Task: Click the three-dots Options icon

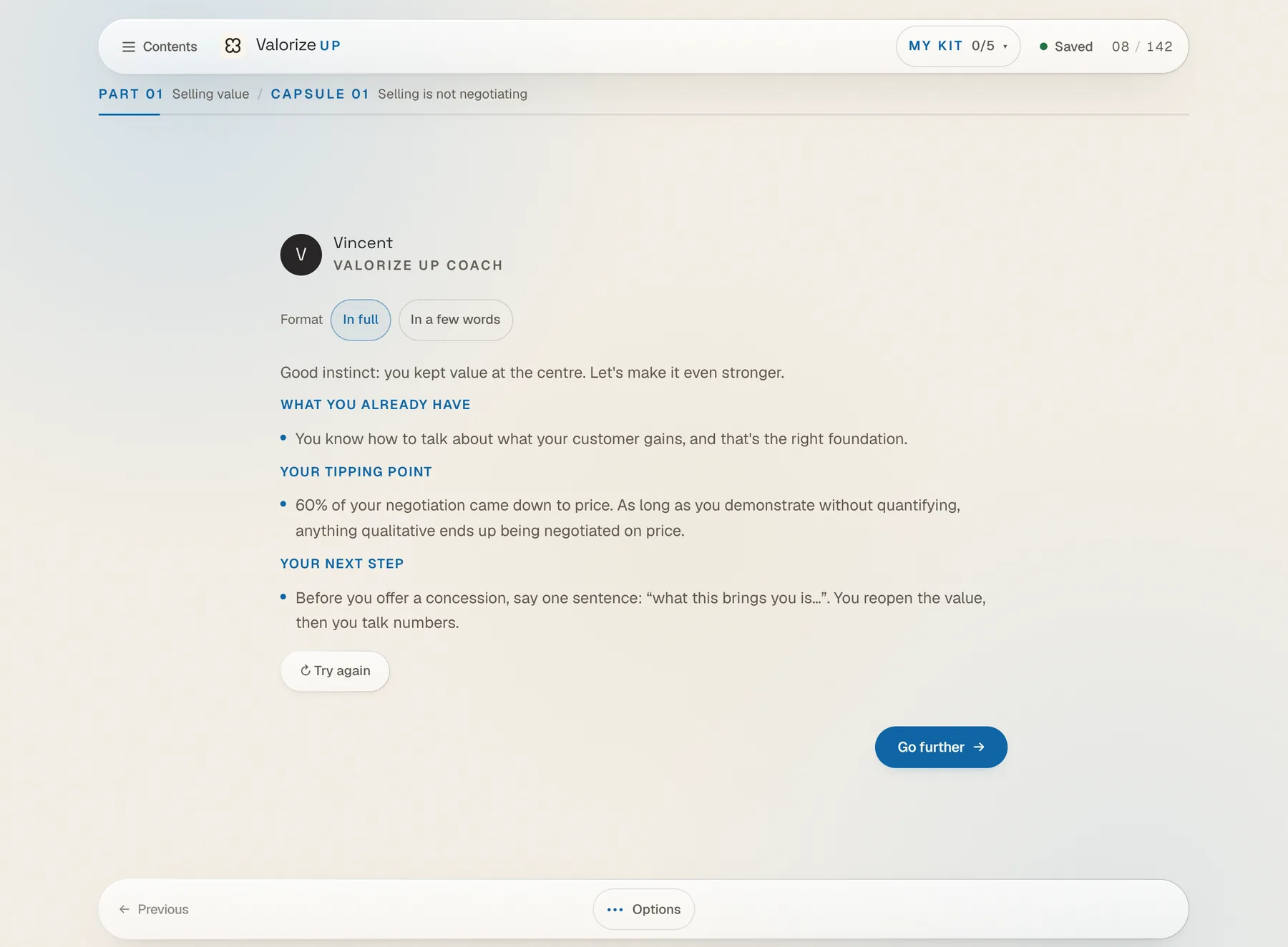Action: (x=615, y=910)
